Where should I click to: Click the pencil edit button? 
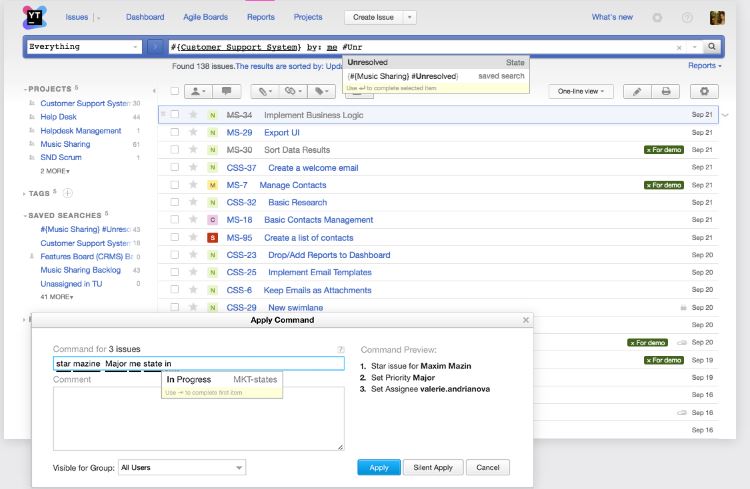[637, 91]
